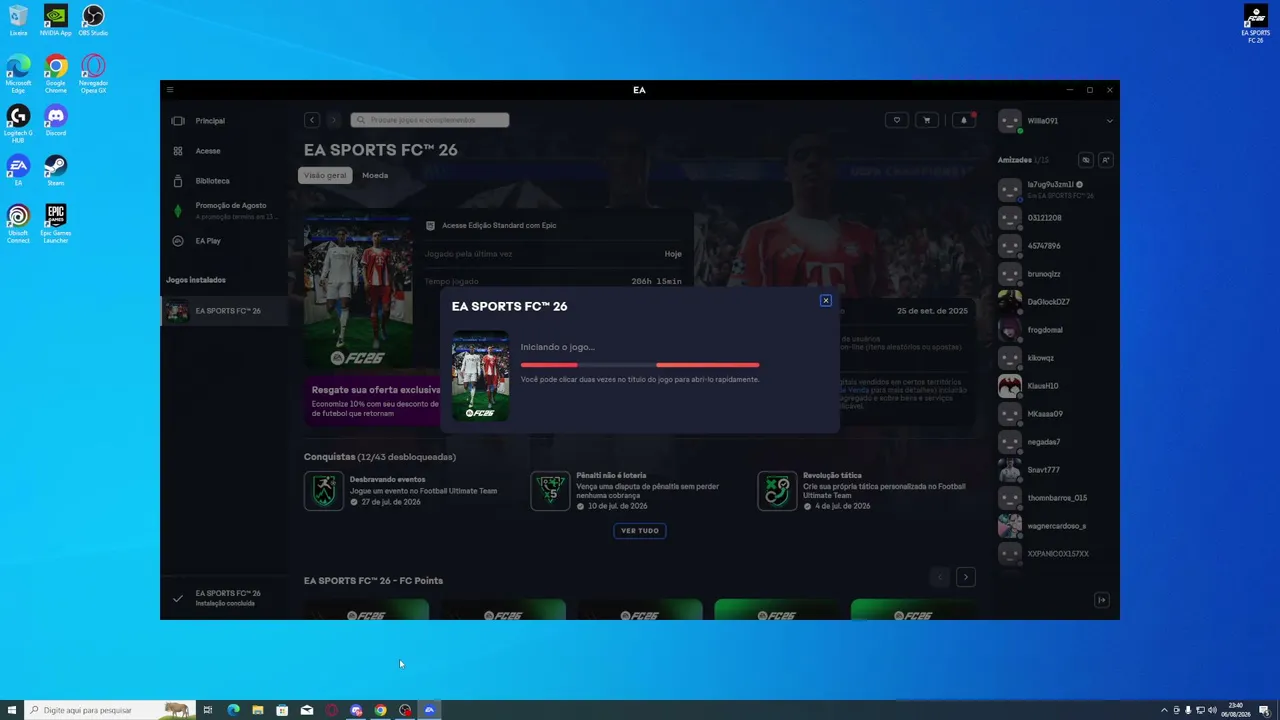Image resolution: width=1280 pixels, height=720 pixels.
Task: Open the Windows Start menu
Action: 12,710
